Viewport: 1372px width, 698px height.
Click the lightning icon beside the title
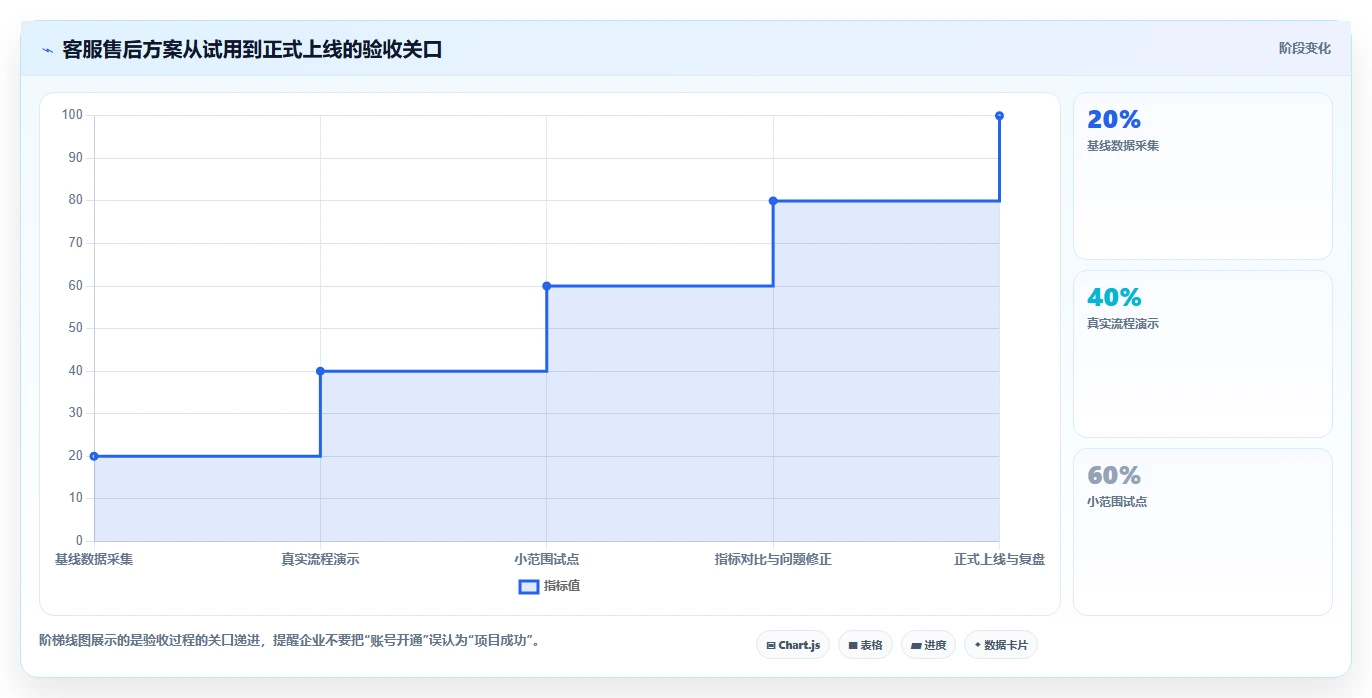pyautogui.click(x=47, y=49)
